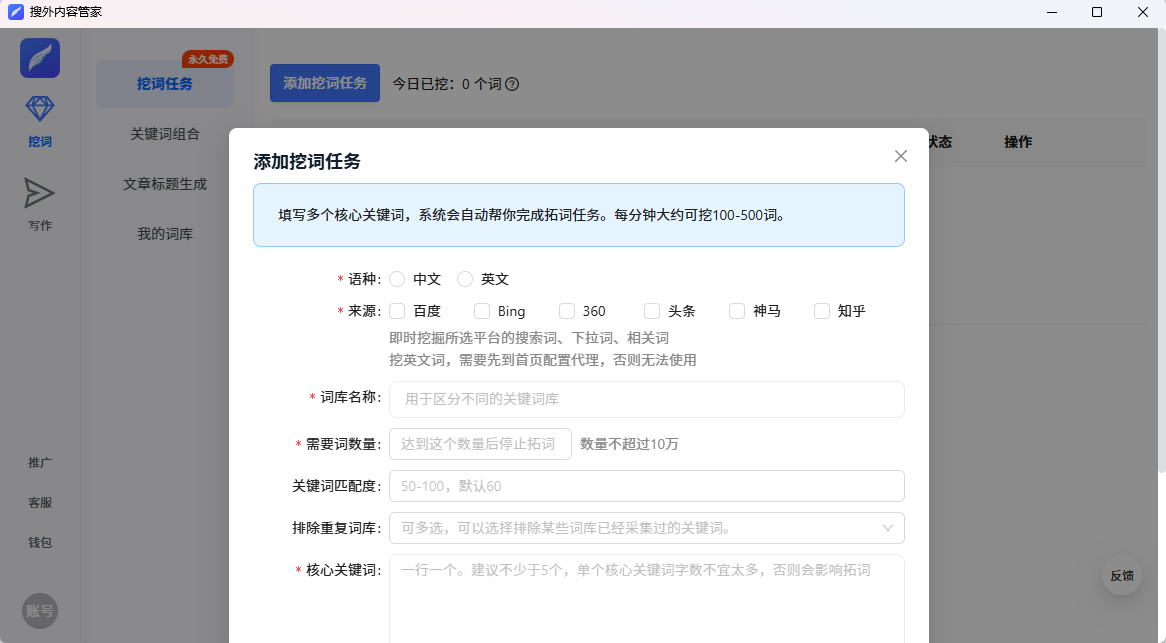
Task: Click the 添加挖词任务 blue button
Action: click(x=325, y=83)
